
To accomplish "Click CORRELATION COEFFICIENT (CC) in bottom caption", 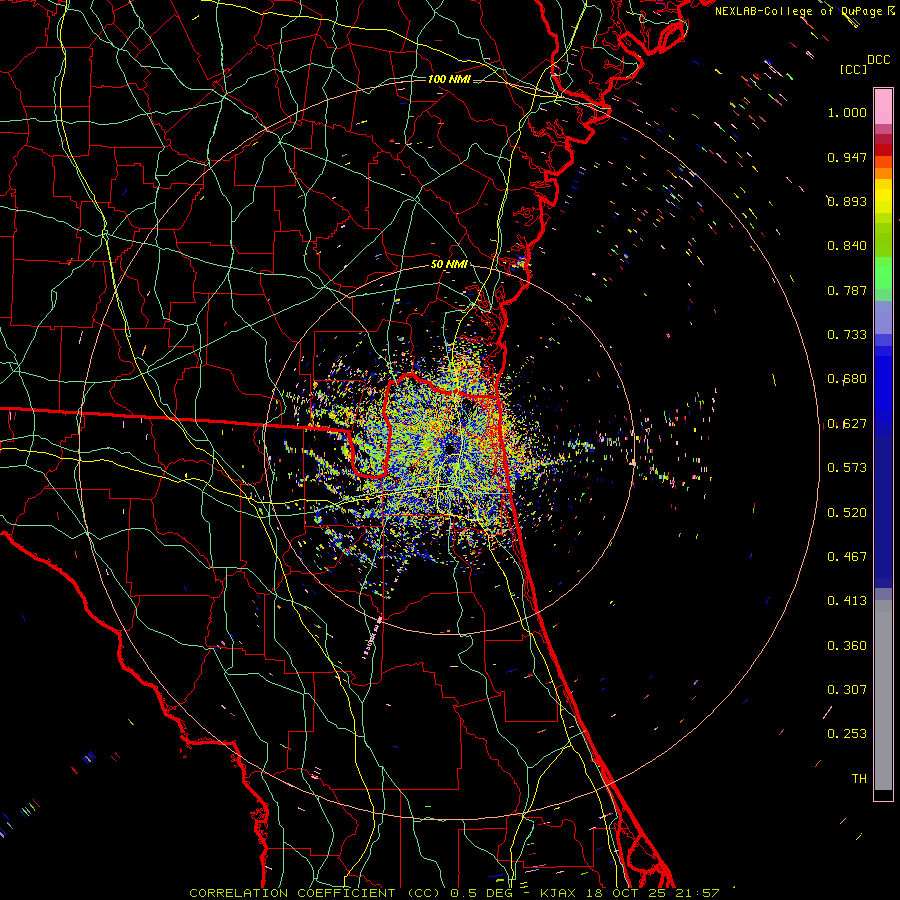I will coord(315,893).
